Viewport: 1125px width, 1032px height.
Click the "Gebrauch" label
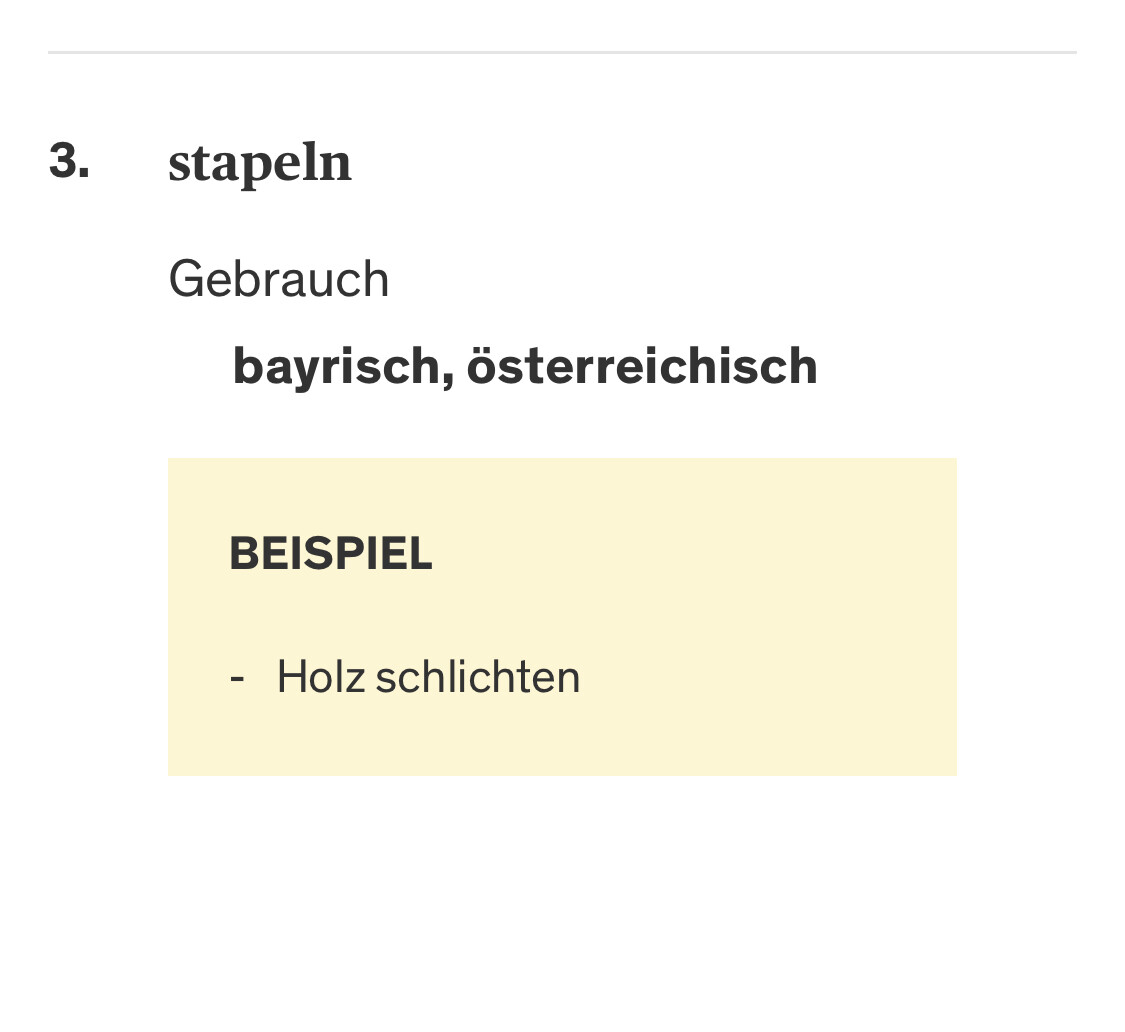coord(279,279)
